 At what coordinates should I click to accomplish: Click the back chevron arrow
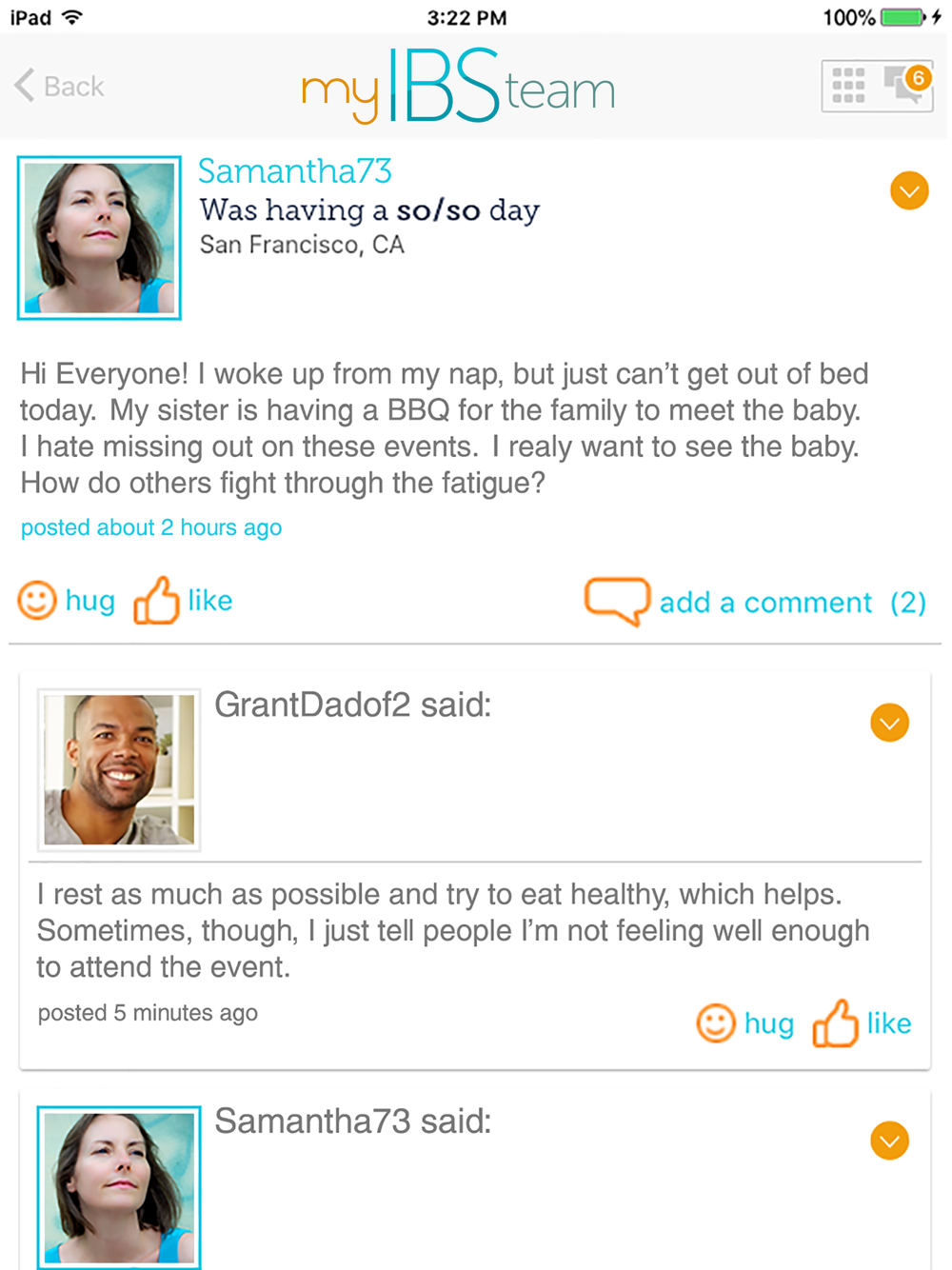pos(25,86)
